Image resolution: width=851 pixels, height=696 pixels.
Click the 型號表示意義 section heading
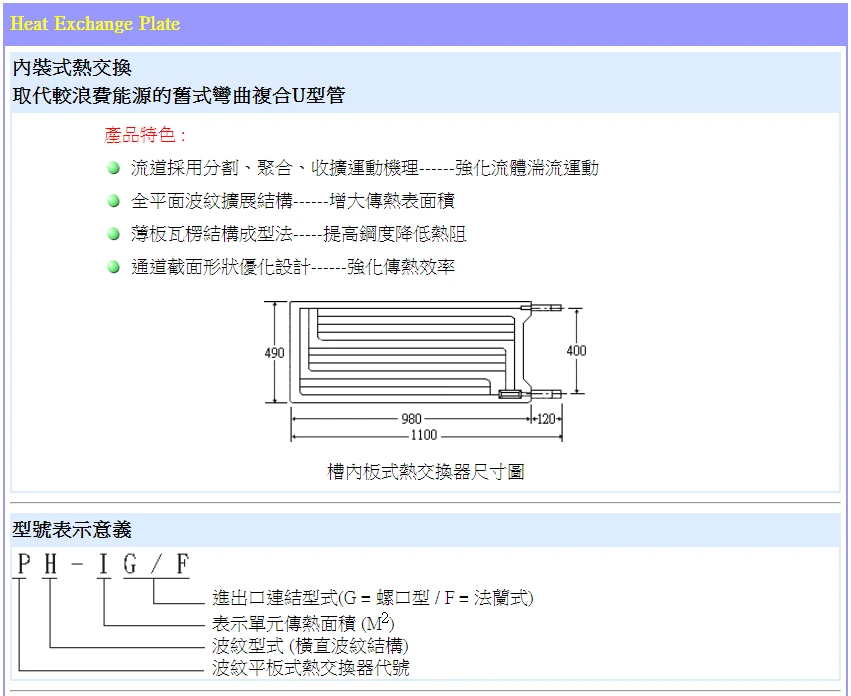click(72, 530)
